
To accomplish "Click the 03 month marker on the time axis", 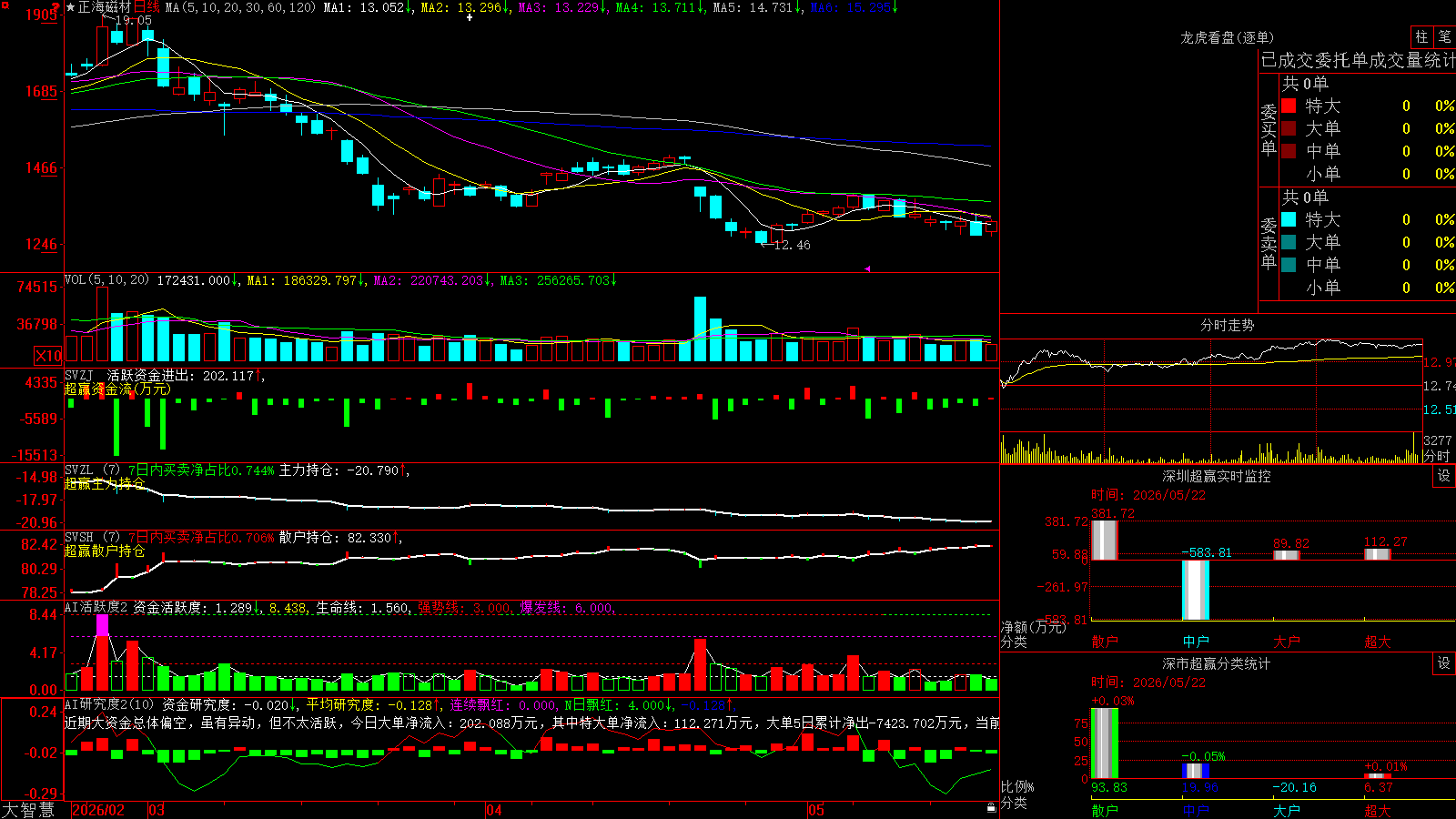I will pos(157,810).
